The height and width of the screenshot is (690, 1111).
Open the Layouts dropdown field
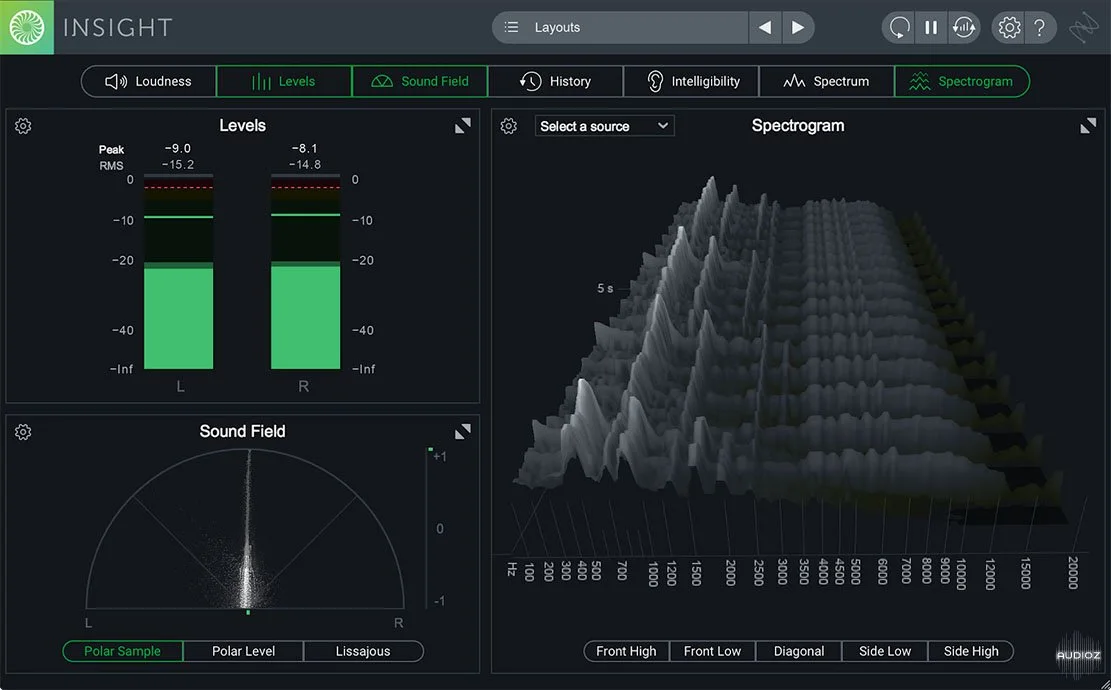pos(621,27)
